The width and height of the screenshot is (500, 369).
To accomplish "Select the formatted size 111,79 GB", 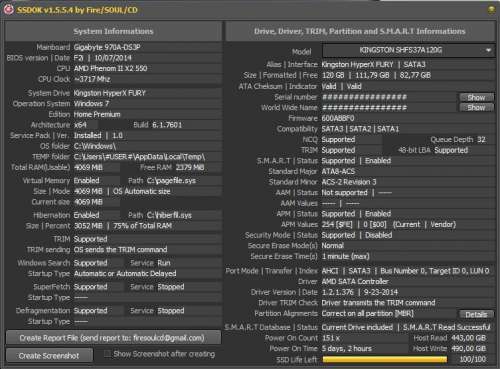I will [372, 75].
